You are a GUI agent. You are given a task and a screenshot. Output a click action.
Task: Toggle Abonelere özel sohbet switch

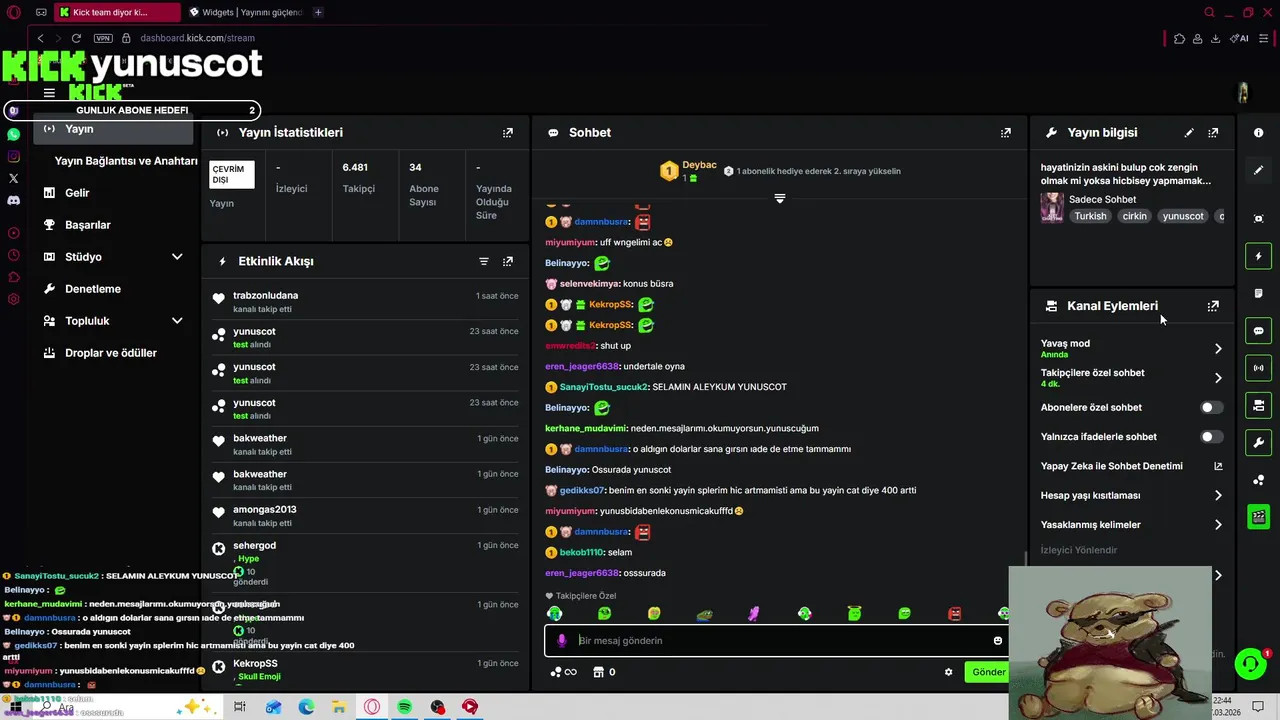click(x=1211, y=407)
